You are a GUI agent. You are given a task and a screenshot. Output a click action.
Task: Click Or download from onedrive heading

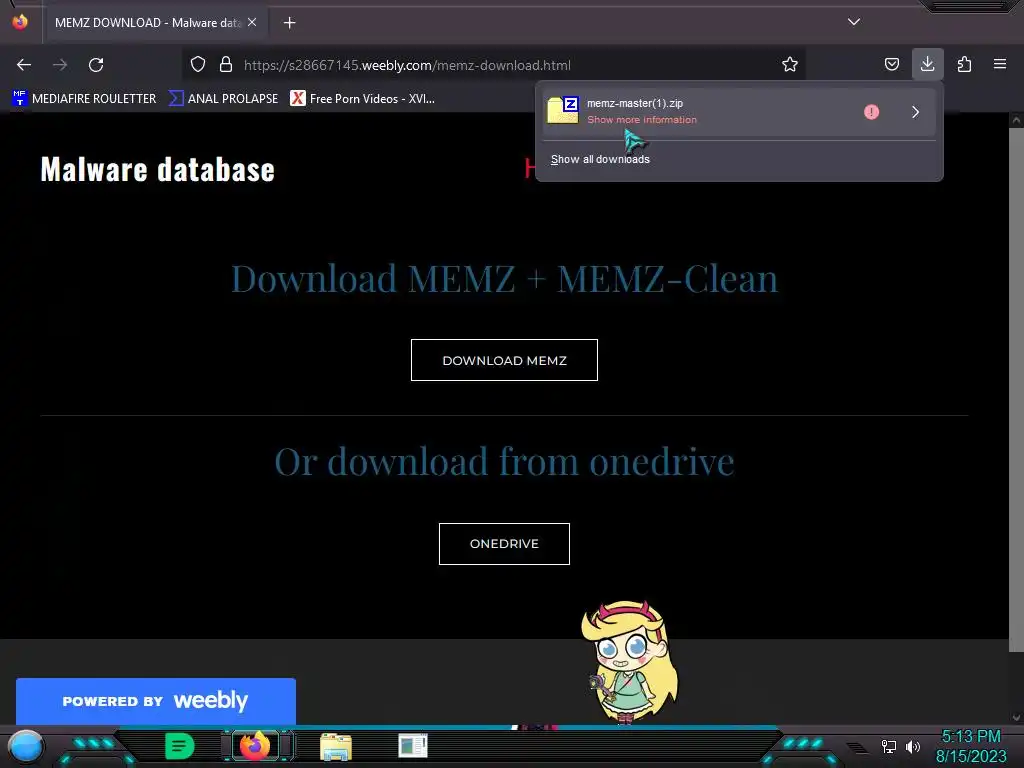point(504,462)
